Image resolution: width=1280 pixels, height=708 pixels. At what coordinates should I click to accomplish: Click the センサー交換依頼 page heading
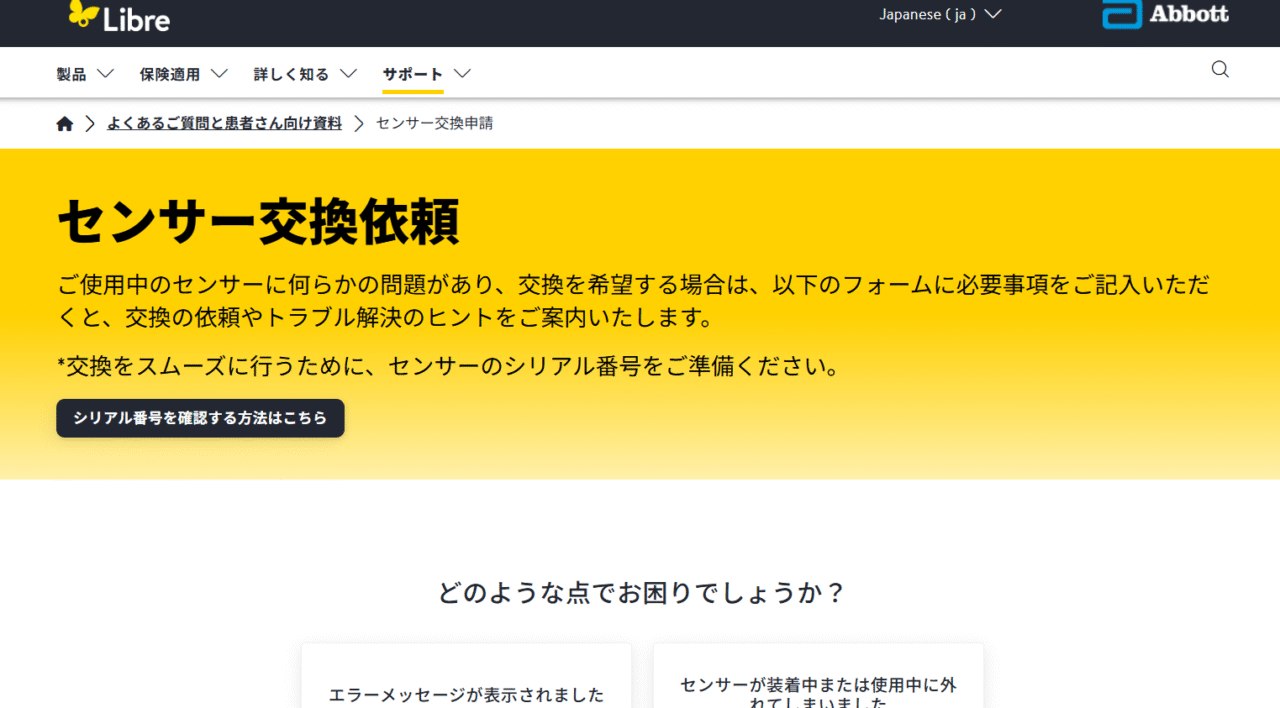tap(259, 222)
